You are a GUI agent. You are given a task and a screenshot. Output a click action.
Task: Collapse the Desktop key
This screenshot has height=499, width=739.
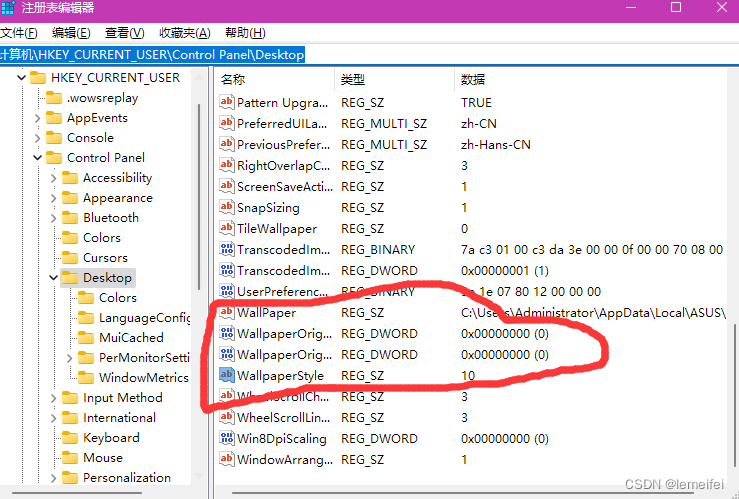[53, 278]
